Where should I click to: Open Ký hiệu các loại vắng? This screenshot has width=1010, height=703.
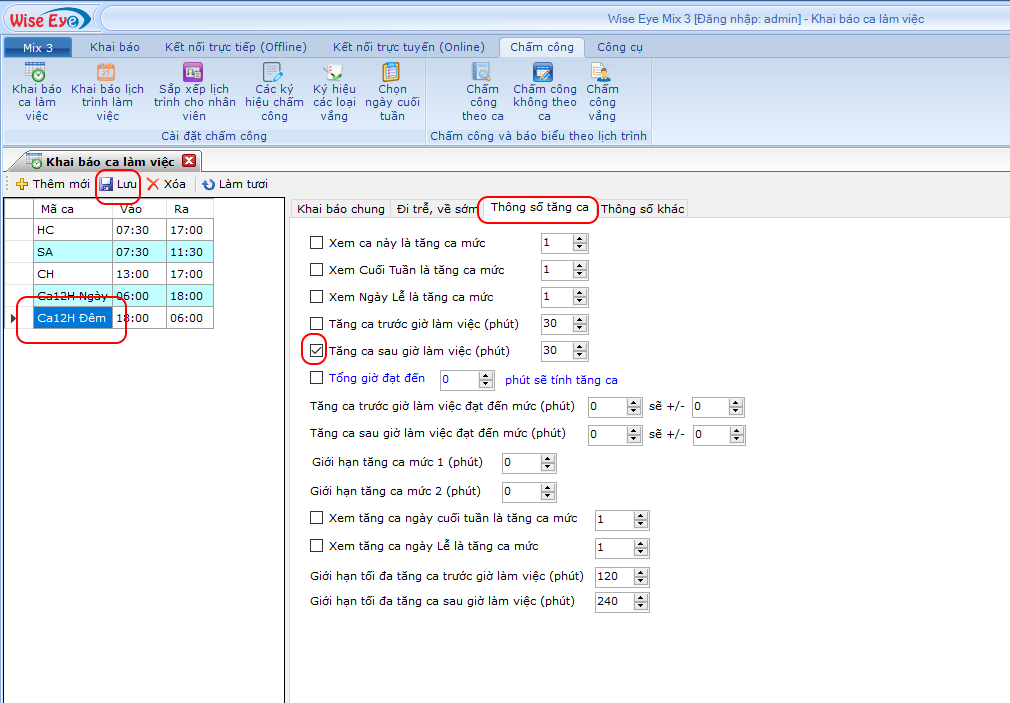(334, 72)
